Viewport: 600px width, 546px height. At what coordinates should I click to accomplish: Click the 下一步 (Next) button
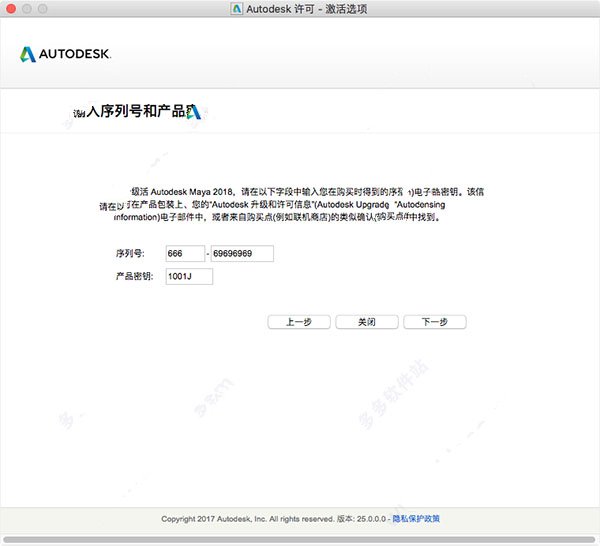pos(435,322)
